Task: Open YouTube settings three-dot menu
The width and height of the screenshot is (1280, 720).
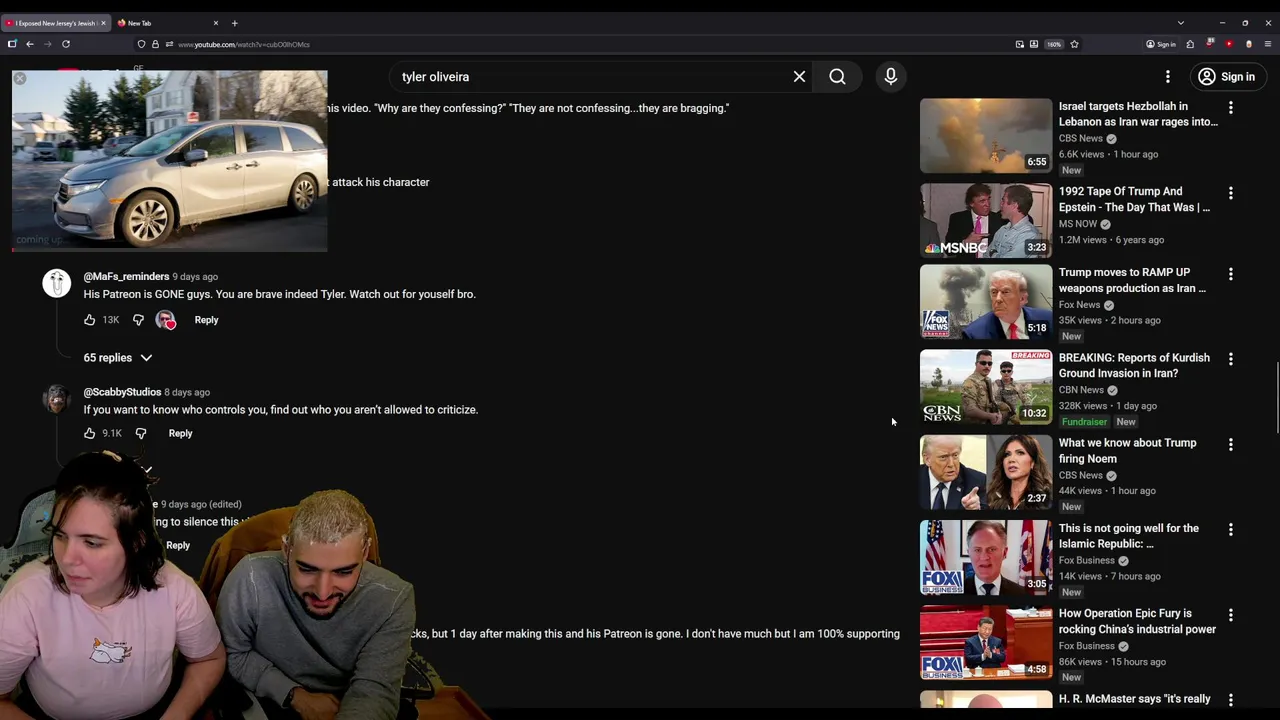Action: tap(1167, 77)
